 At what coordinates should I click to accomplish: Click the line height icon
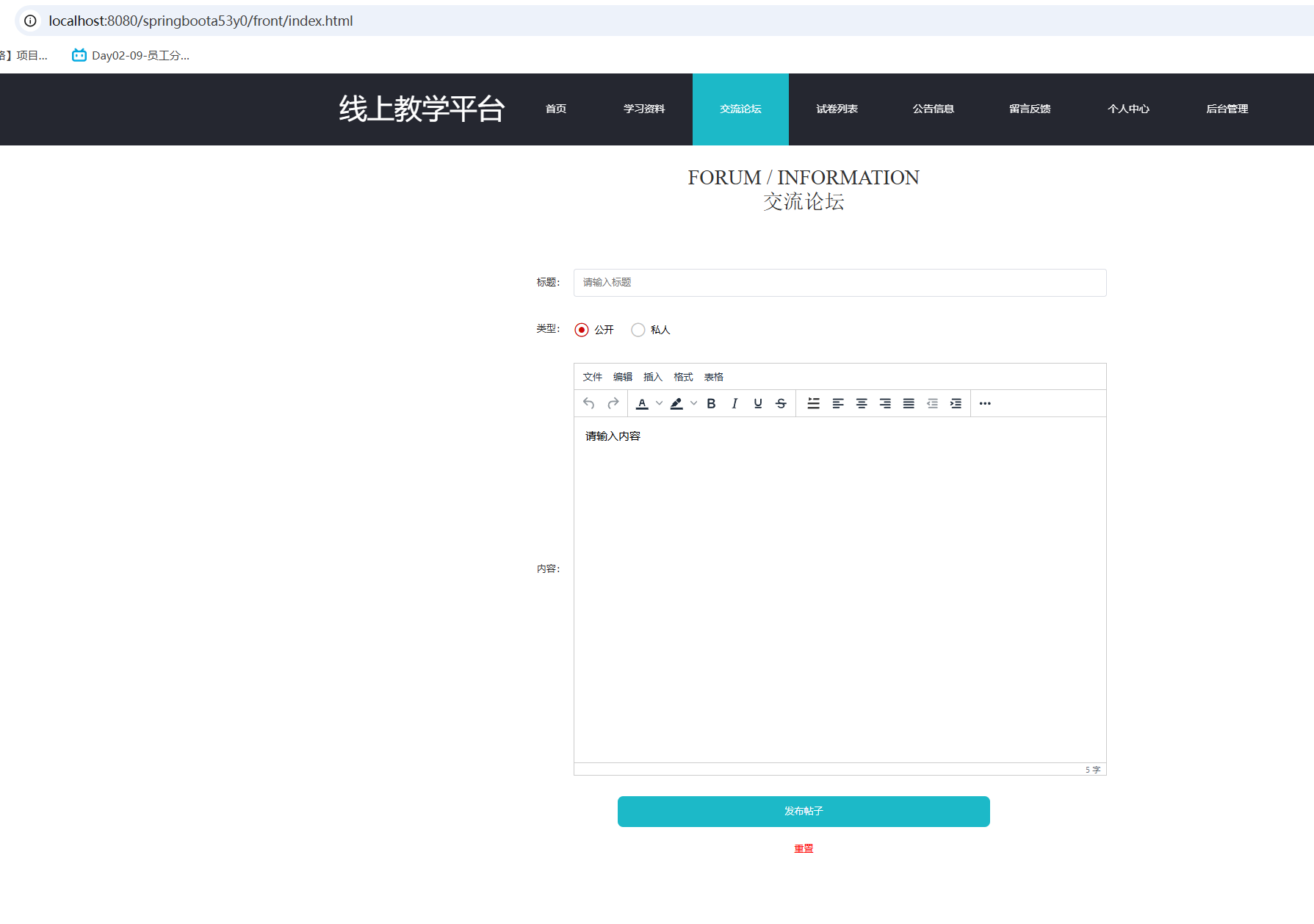[x=814, y=403]
